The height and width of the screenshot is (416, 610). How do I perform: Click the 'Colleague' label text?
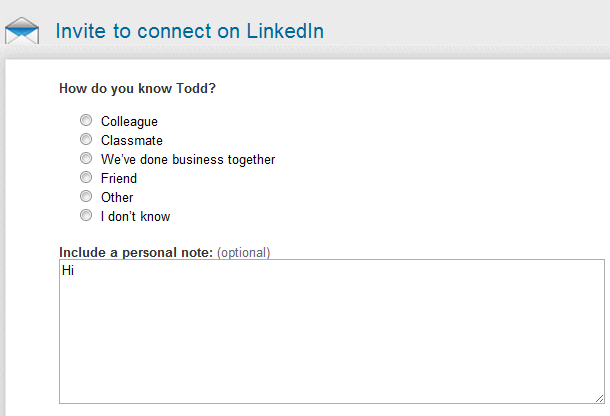(x=129, y=122)
